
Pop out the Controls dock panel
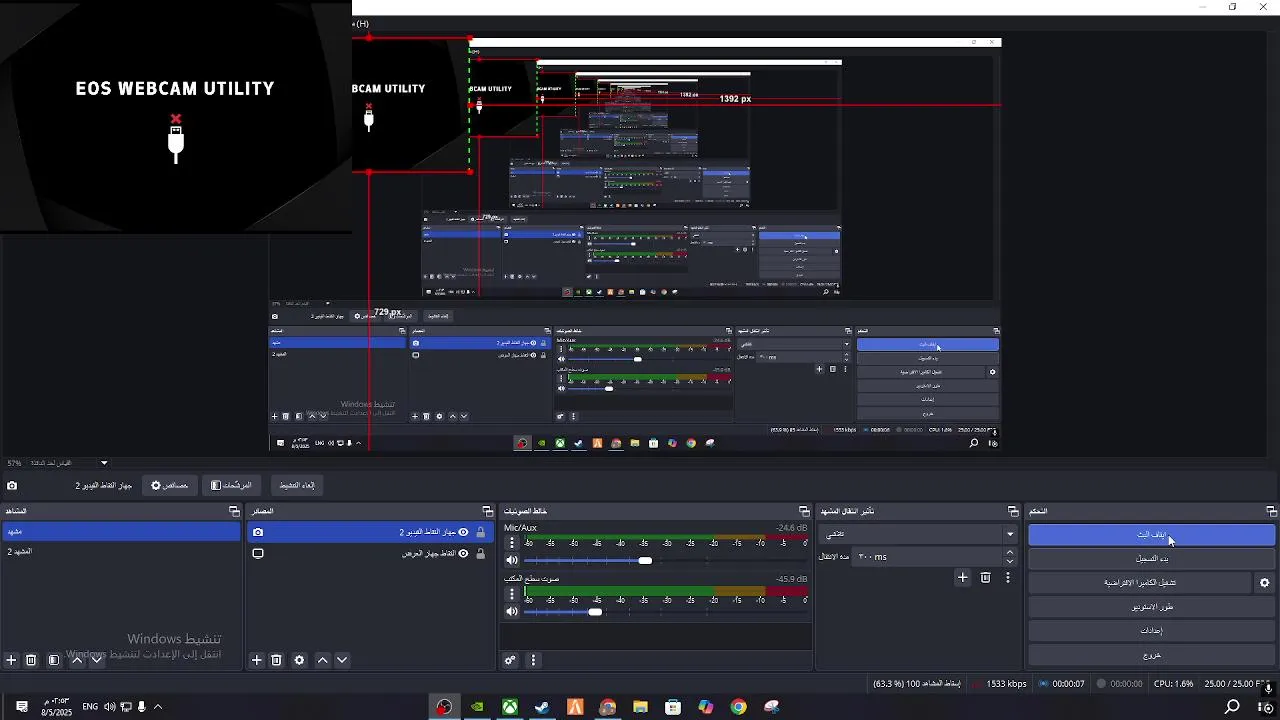click(1271, 512)
